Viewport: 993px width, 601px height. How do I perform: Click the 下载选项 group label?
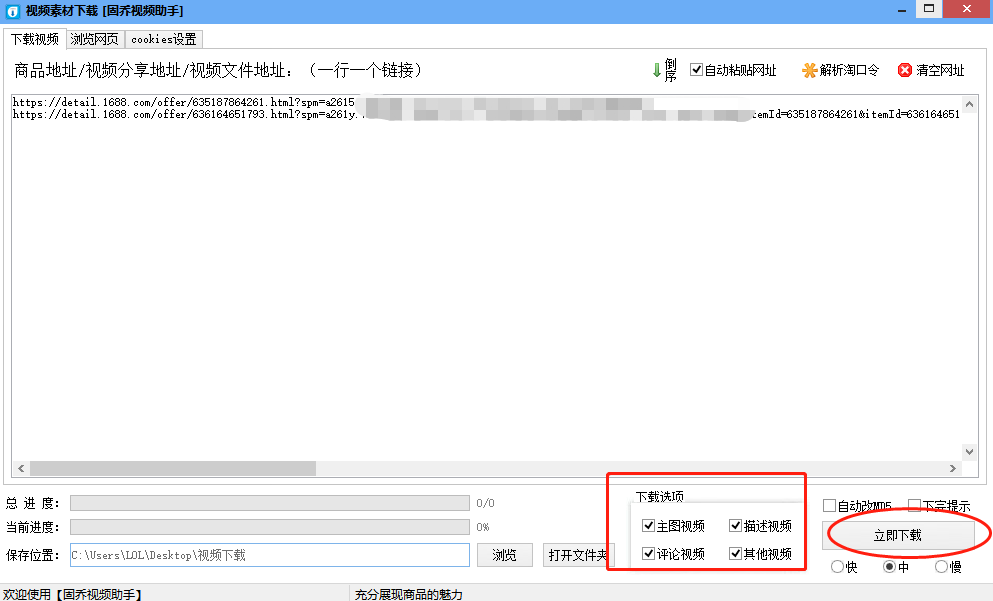pos(660,497)
